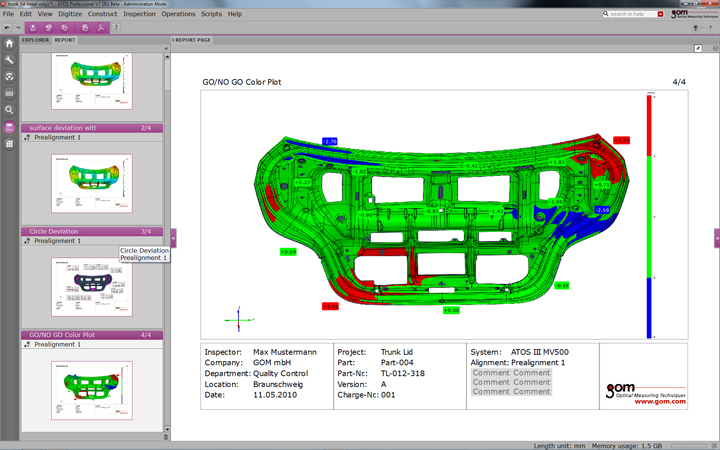Select the magnifier inspection workspace icon
This screenshot has height=450, width=720.
9,110
